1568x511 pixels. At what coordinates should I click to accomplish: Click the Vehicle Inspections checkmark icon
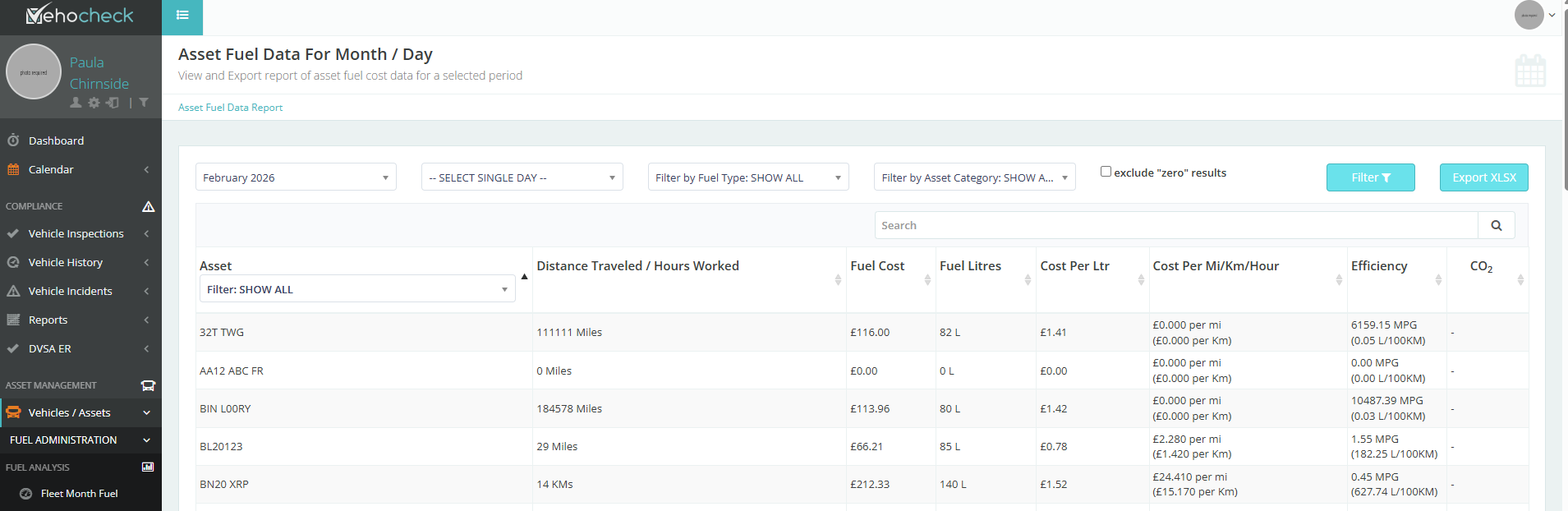point(13,233)
